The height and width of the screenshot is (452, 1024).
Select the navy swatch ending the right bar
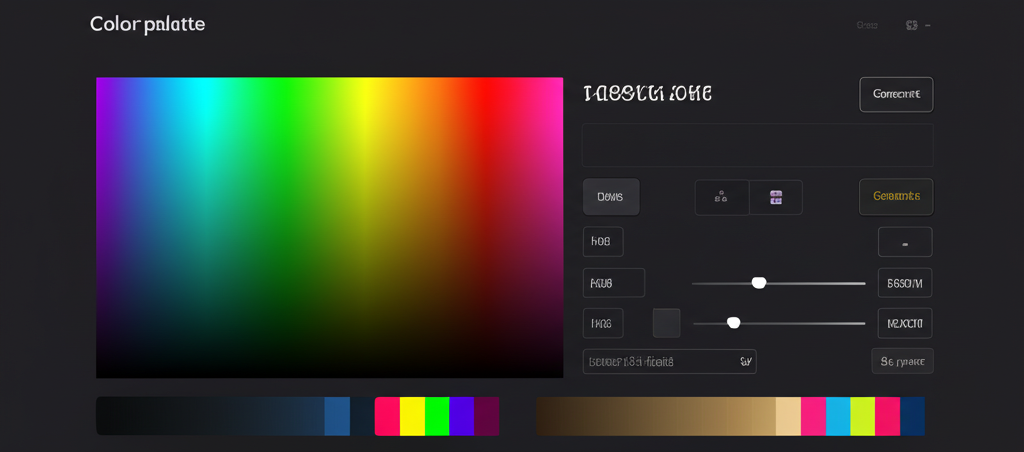click(x=912, y=416)
